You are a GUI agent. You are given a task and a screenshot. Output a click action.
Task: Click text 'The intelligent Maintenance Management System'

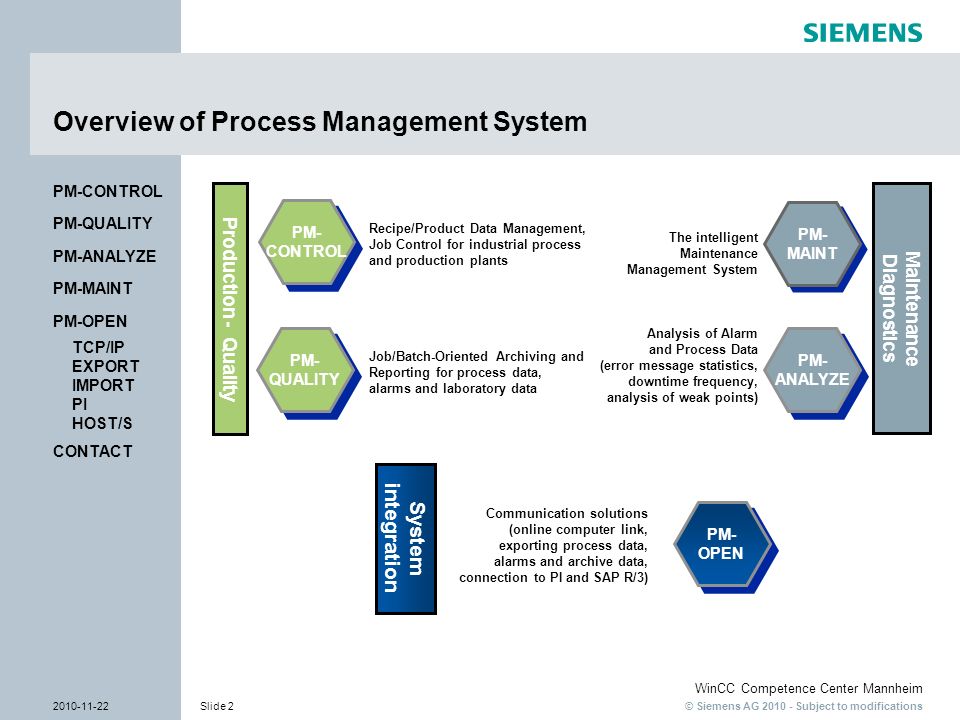coord(692,253)
